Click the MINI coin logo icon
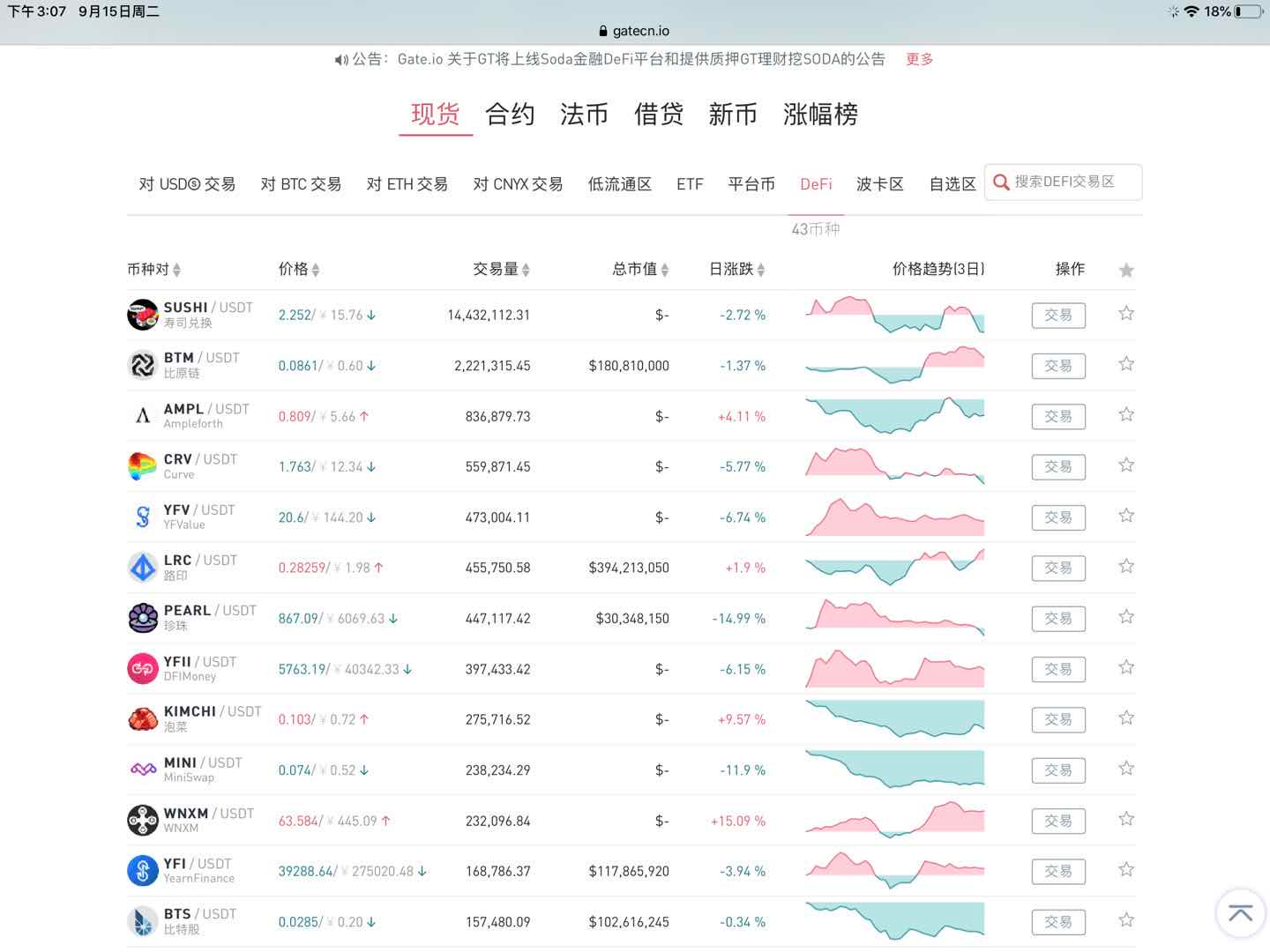The height and width of the screenshot is (952, 1270). pos(142,770)
